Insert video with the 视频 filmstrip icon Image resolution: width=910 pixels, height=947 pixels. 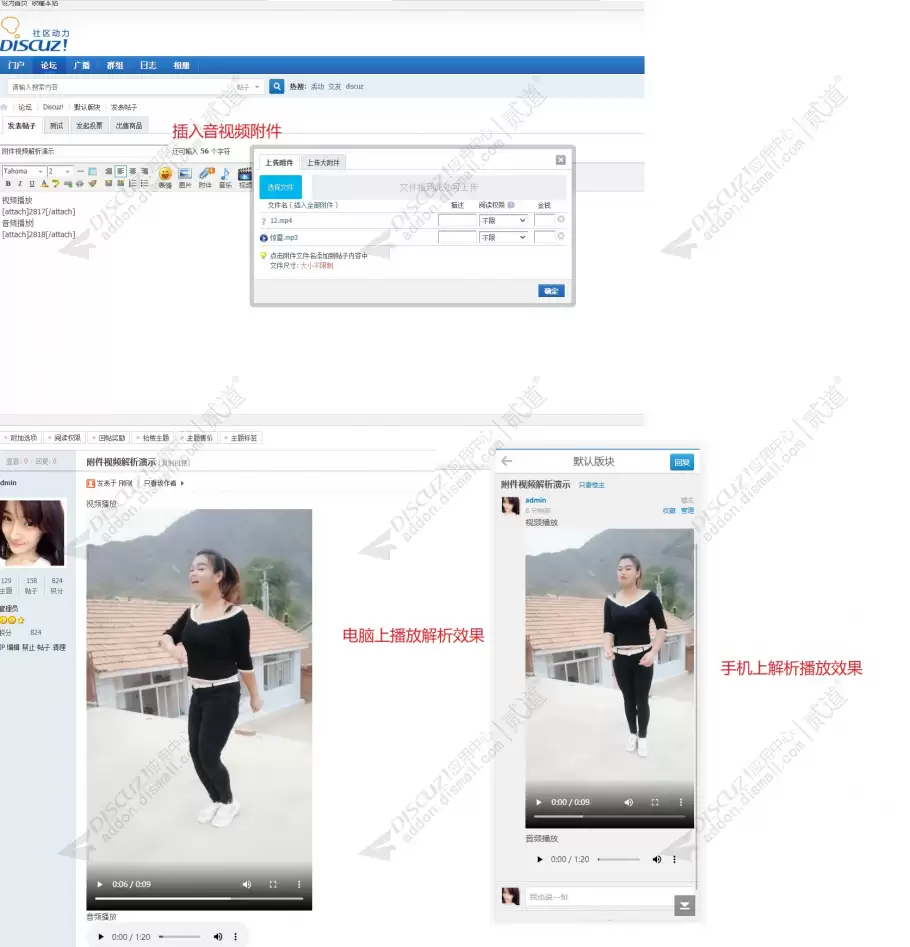[243, 173]
